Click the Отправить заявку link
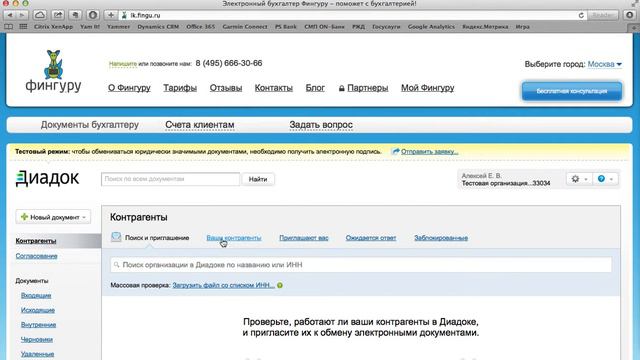Image resolution: width=640 pixels, height=360 pixels. [429, 151]
